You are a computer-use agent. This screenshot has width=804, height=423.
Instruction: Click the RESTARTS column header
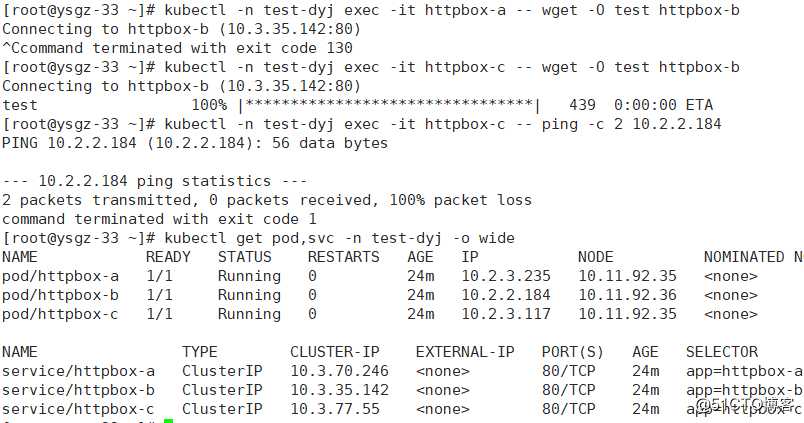pos(344,257)
